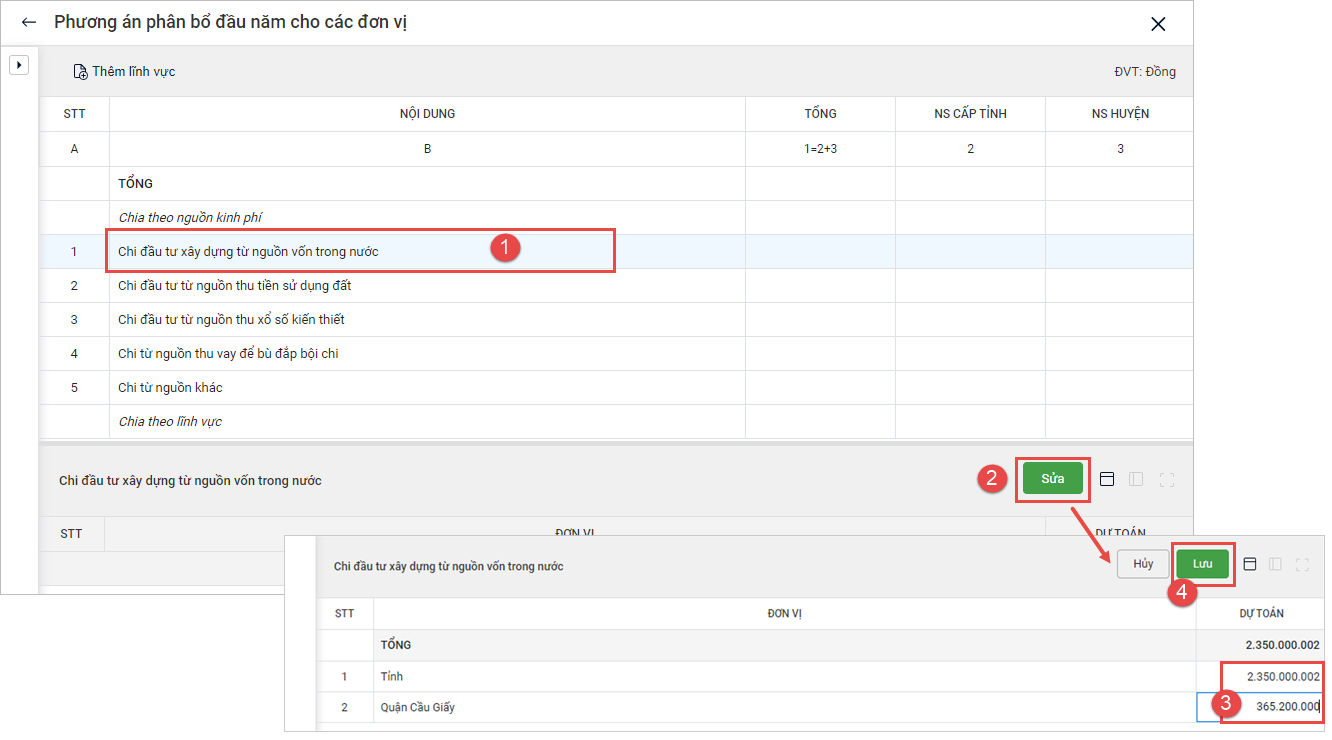The height and width of the screenshot is (740, 1332).
Task: Cancel editing with the Hủy button
Action: [x=1143, y=564]
